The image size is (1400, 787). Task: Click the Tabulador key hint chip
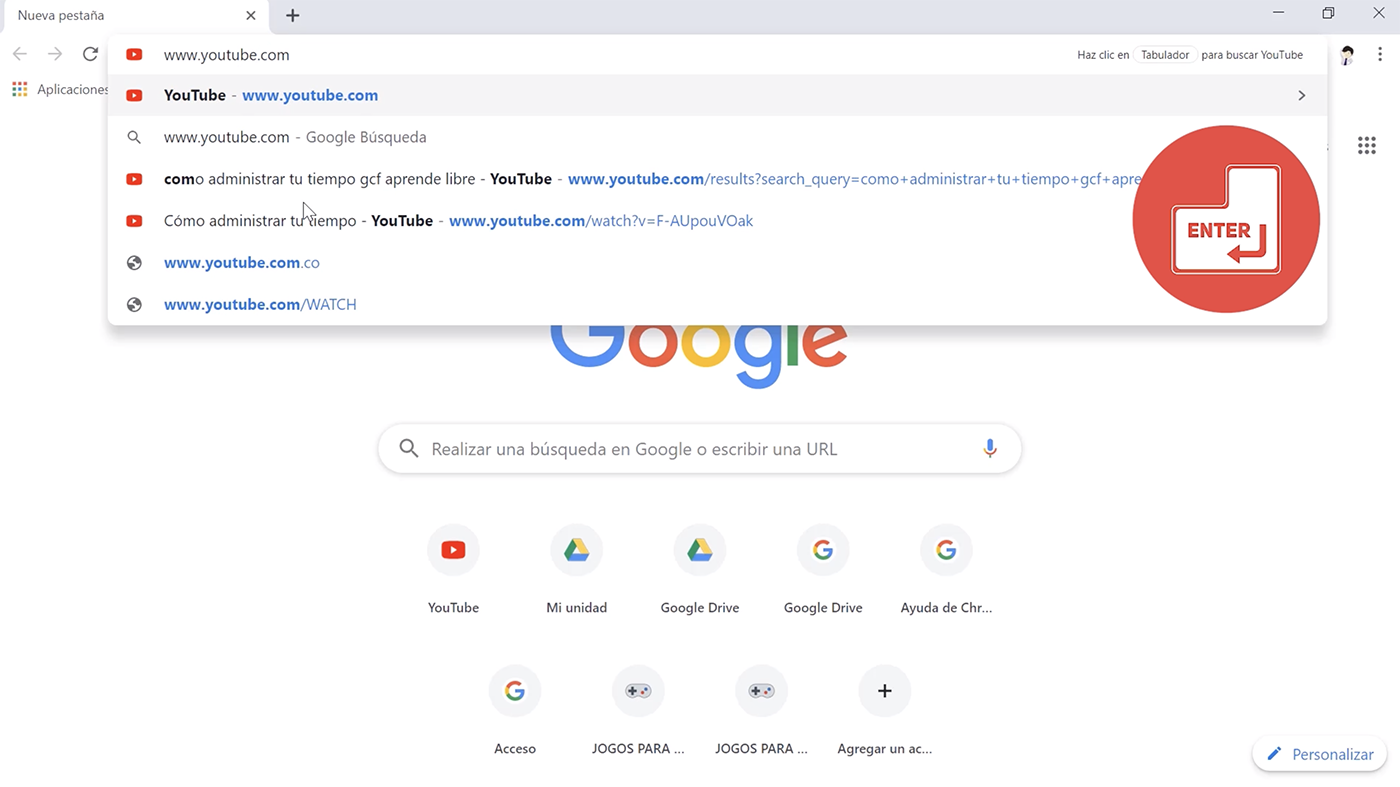(1165, 55)
